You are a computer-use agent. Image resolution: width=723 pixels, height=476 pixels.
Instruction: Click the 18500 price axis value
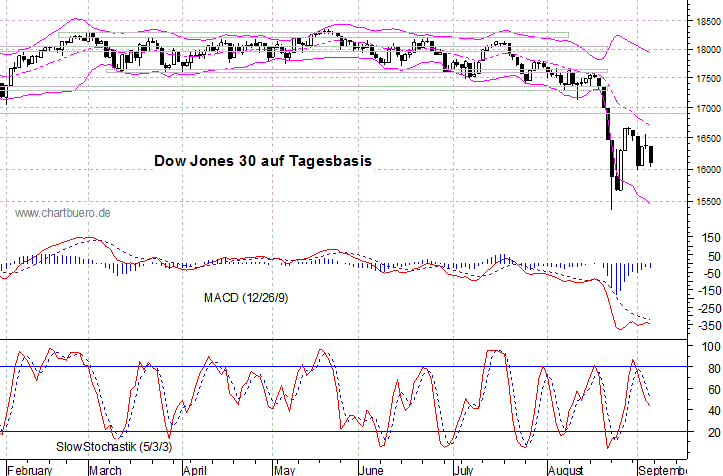(709, 22)
